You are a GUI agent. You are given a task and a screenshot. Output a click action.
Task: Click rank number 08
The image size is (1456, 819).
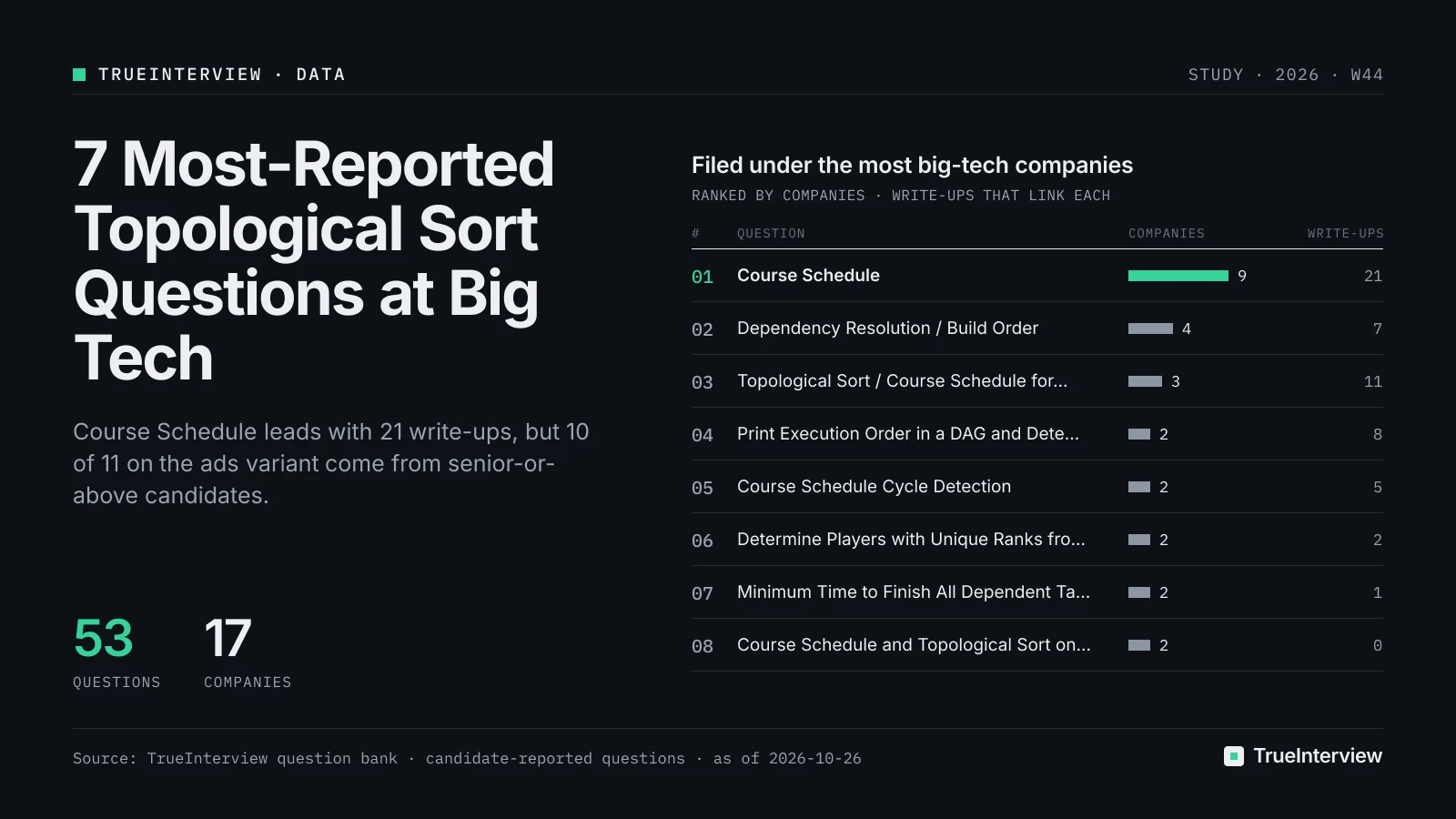pyautogui.click(x=703, y=646)
